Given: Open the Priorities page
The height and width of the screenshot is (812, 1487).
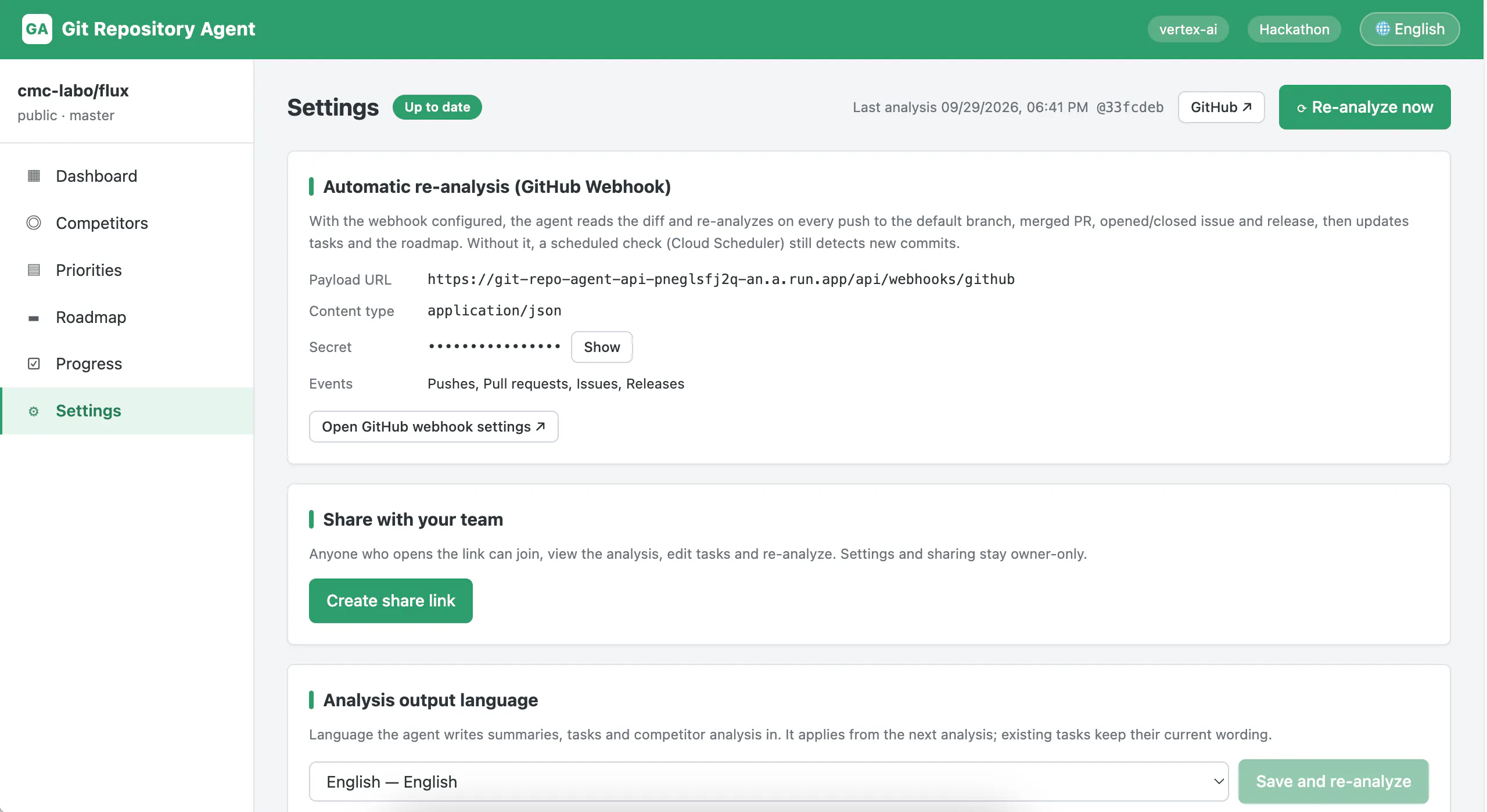Looking at the screenshot, I should (x=127, y=270).
